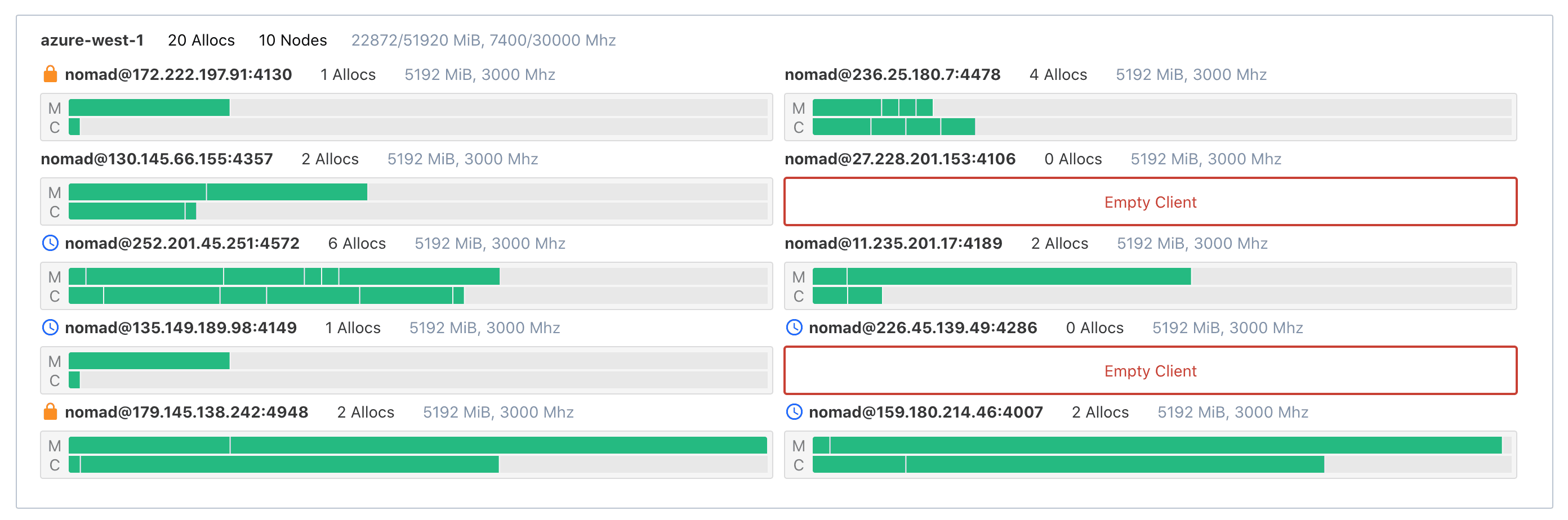
Task: Click the azure-west-1 datacenter title
Action: pyautogui.click(x=92, y=40)
